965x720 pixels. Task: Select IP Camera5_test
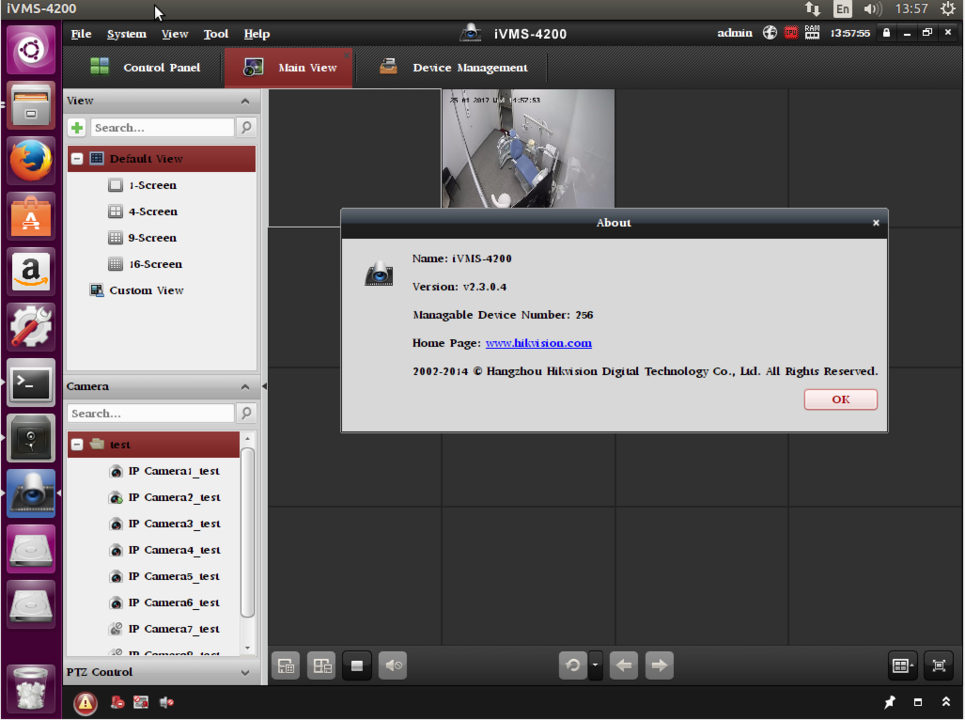[x=174, y=577]
